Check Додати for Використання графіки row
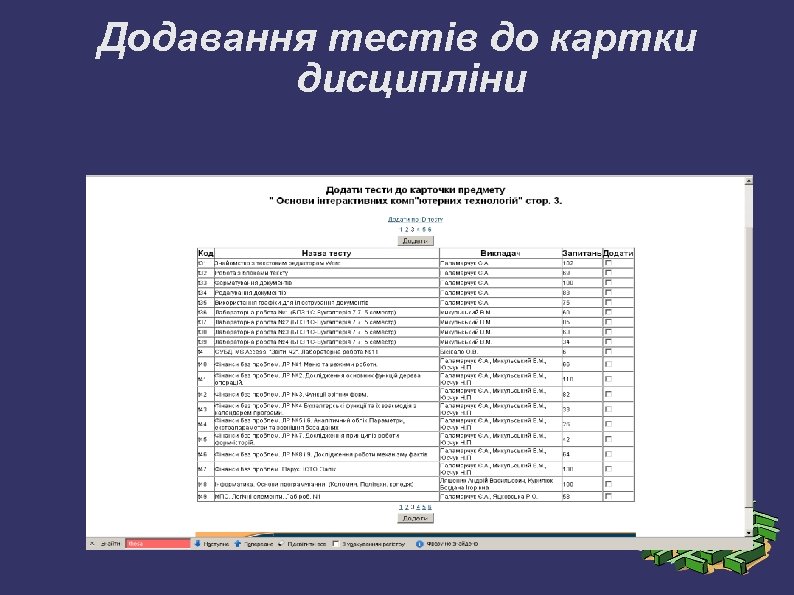Image resolution: width=794 pixels, height=595 pixels. coord(608,302)
